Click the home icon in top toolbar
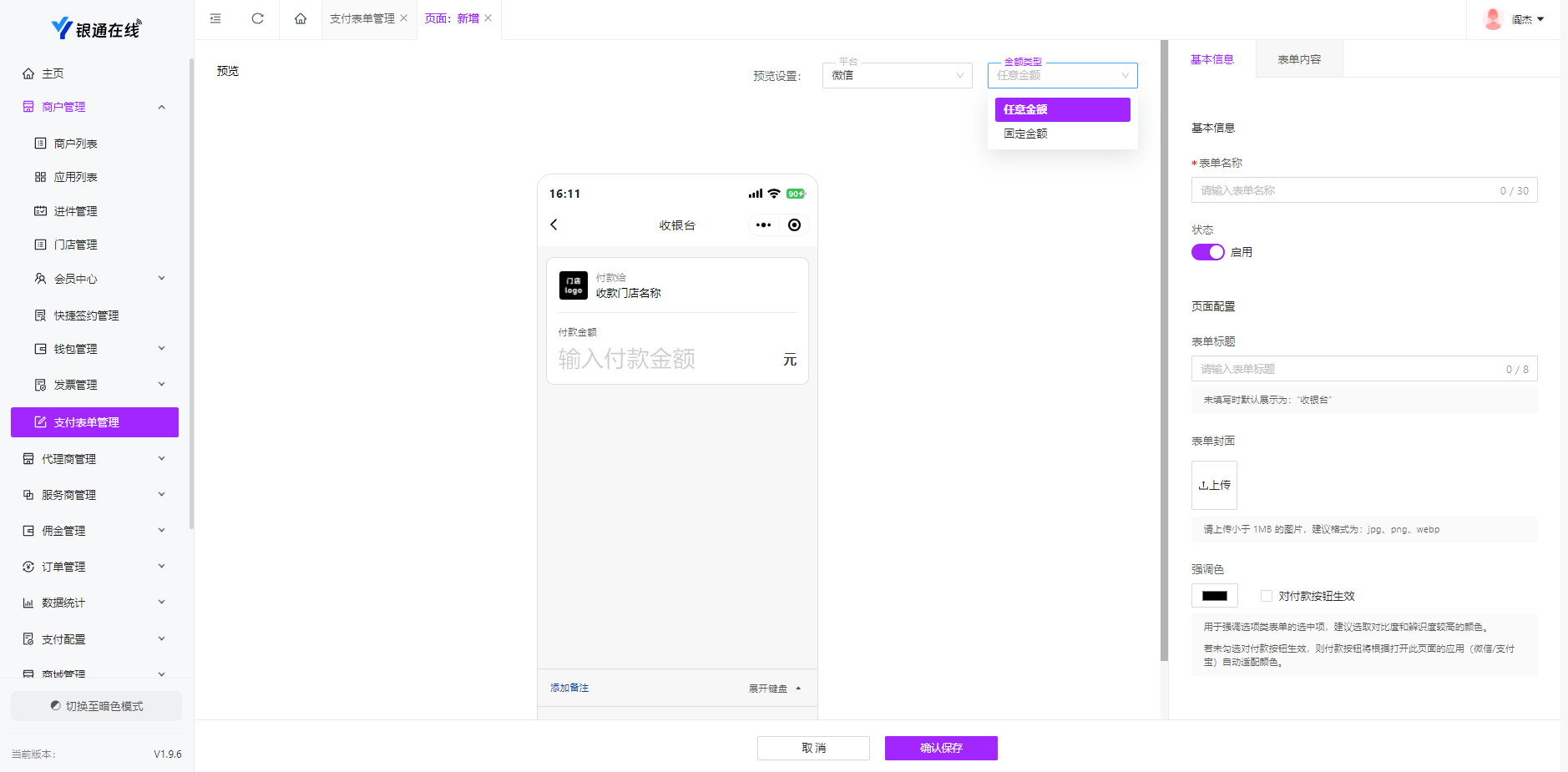The width and height of the screenshot is (1568, 772). [x=301, y=18]
